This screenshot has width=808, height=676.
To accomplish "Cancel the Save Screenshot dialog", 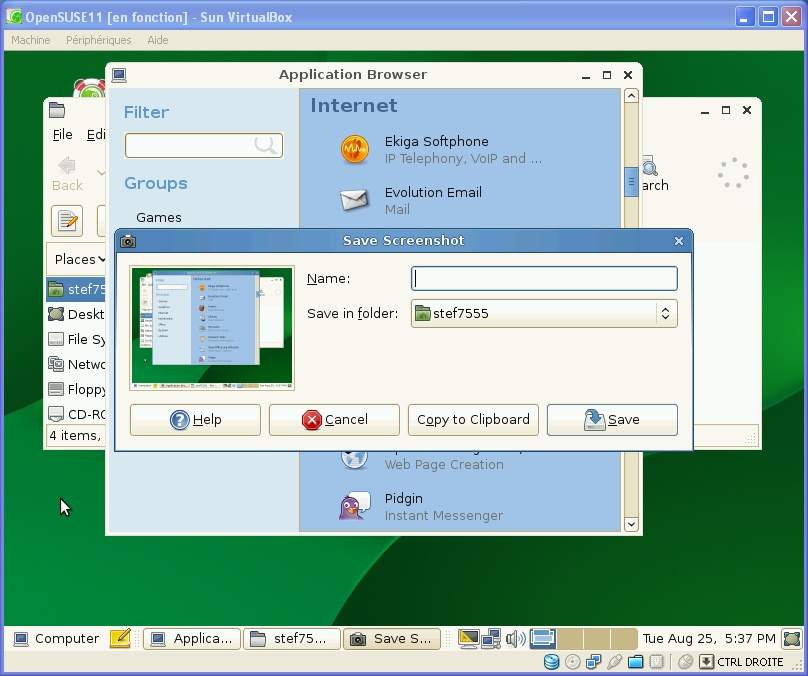I will [334, 420].
